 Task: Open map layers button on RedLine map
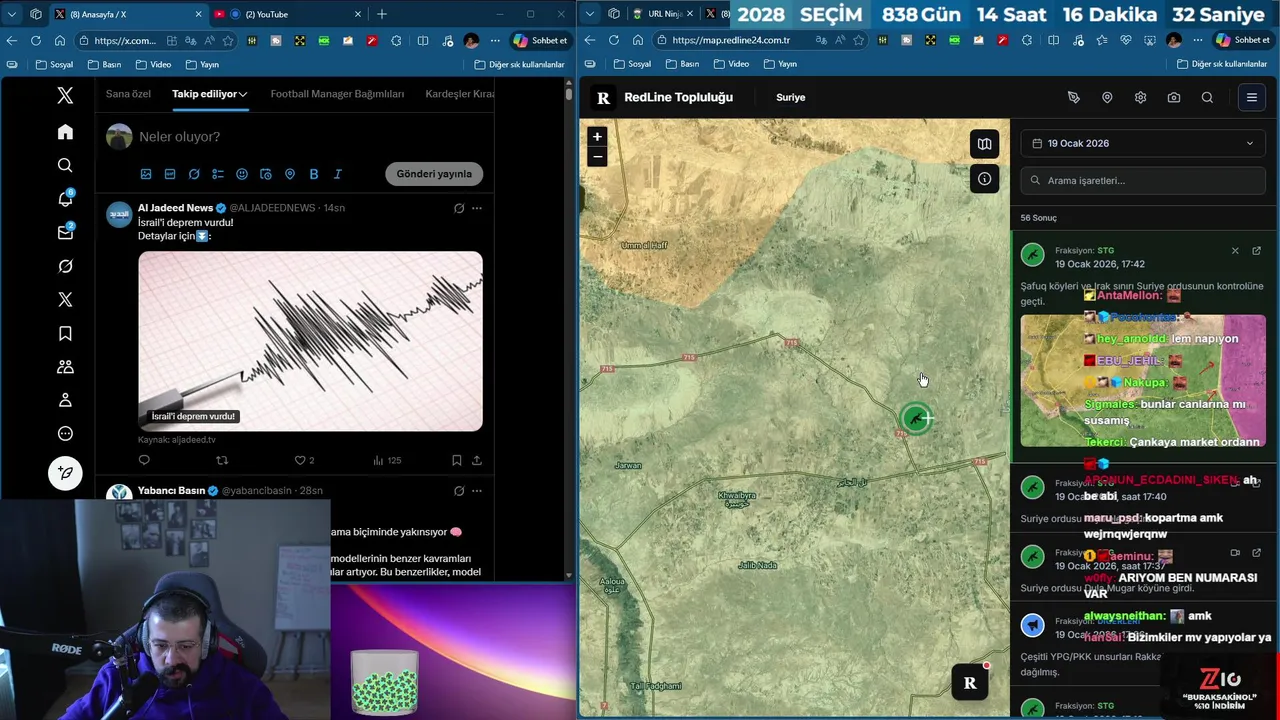pos(984,144)
